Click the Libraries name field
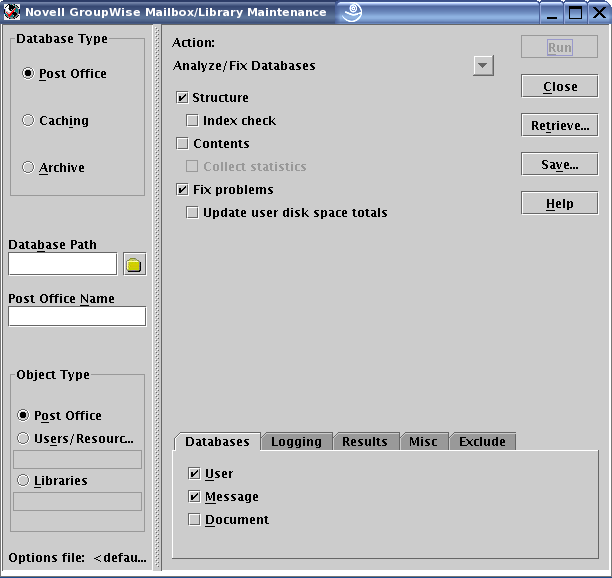Image resolution: width=612 pixels, height=578 pixels. [77, 502]
